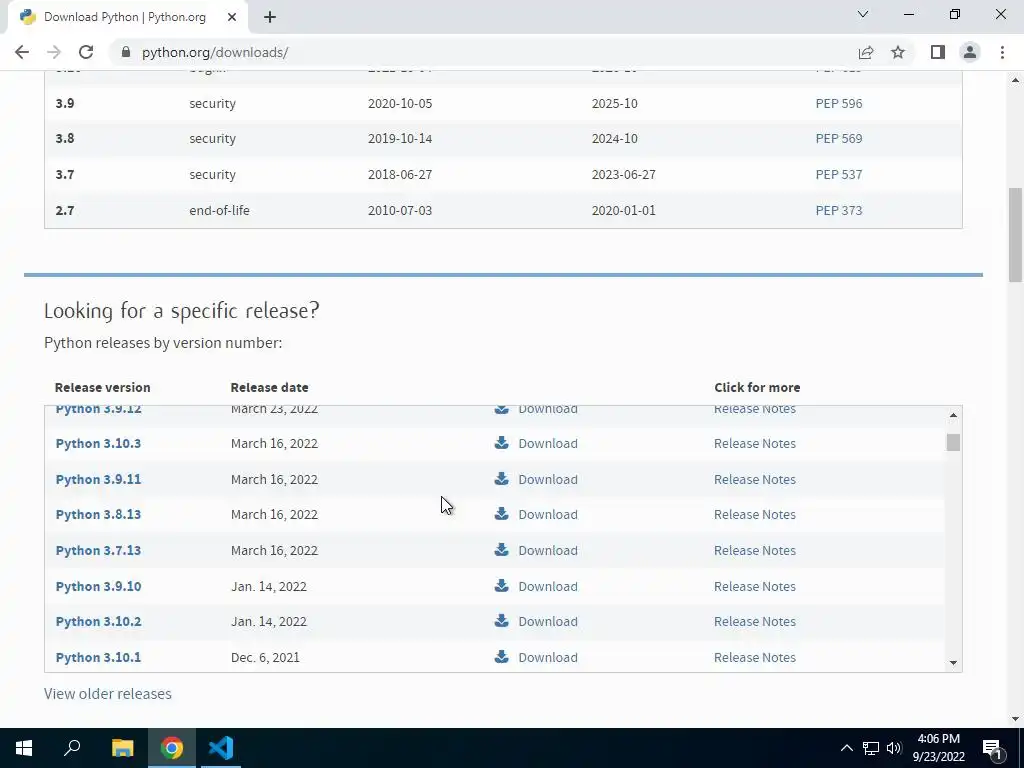Screen dimensions: 1024x768
Task: Click View older releases link
Action: (x=108, y=694)
